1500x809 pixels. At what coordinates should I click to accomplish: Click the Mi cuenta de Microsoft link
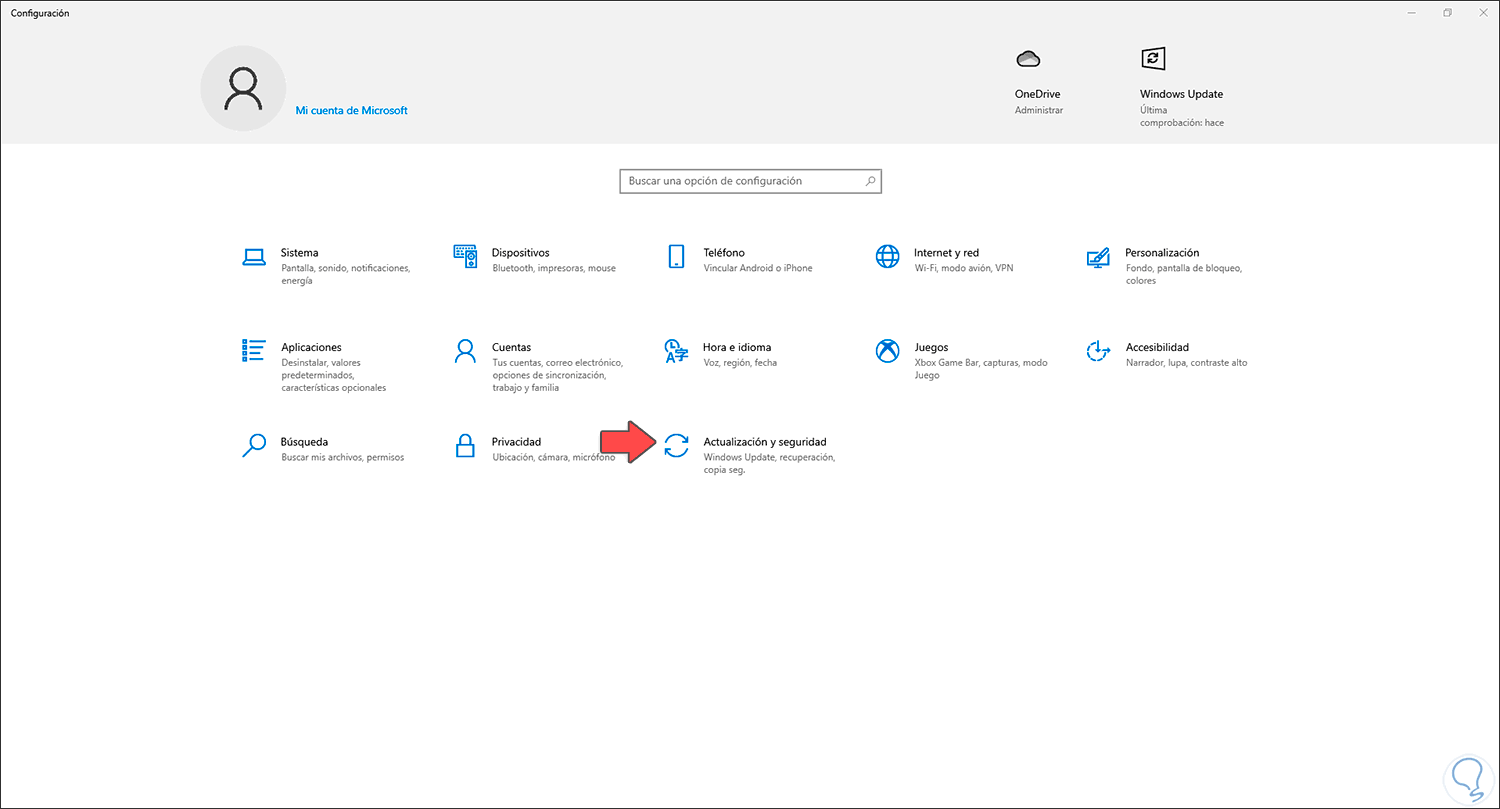pyautogui.click(x=351, y=111)
